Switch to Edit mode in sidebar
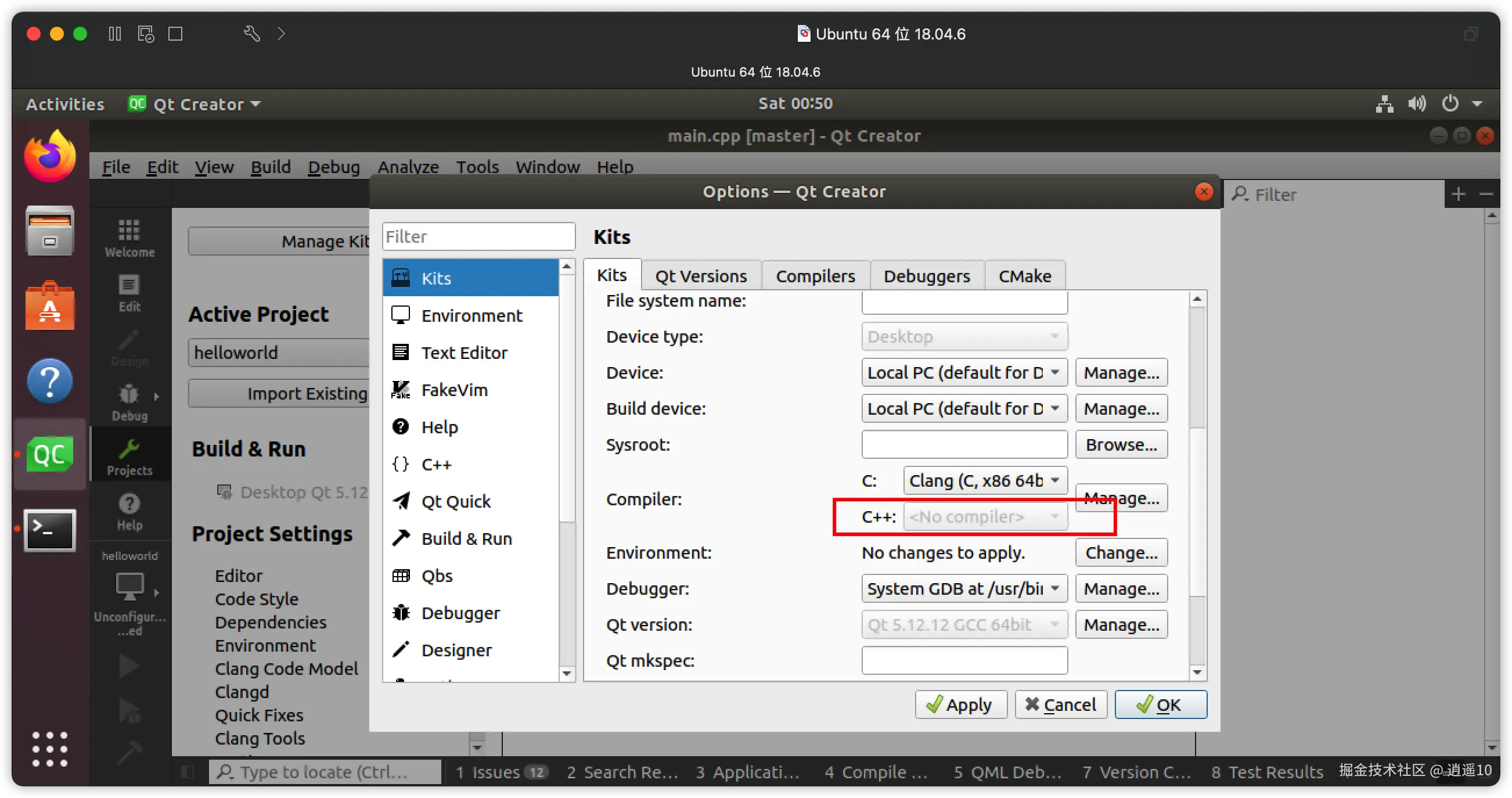Image resolution: width=1512 pixels, height=798 pixels. (129, 292)
